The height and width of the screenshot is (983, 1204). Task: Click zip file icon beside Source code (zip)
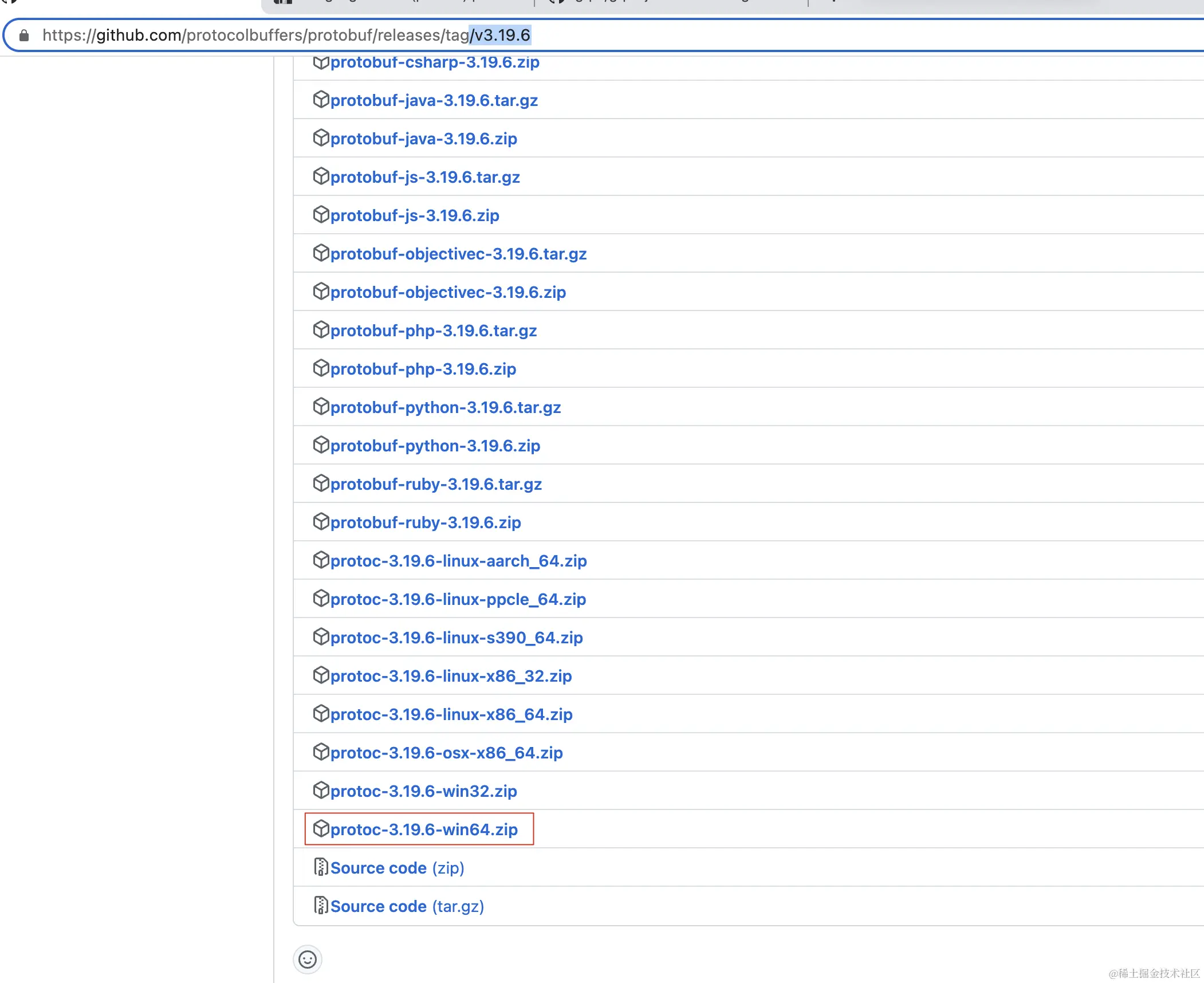point(321,867)
